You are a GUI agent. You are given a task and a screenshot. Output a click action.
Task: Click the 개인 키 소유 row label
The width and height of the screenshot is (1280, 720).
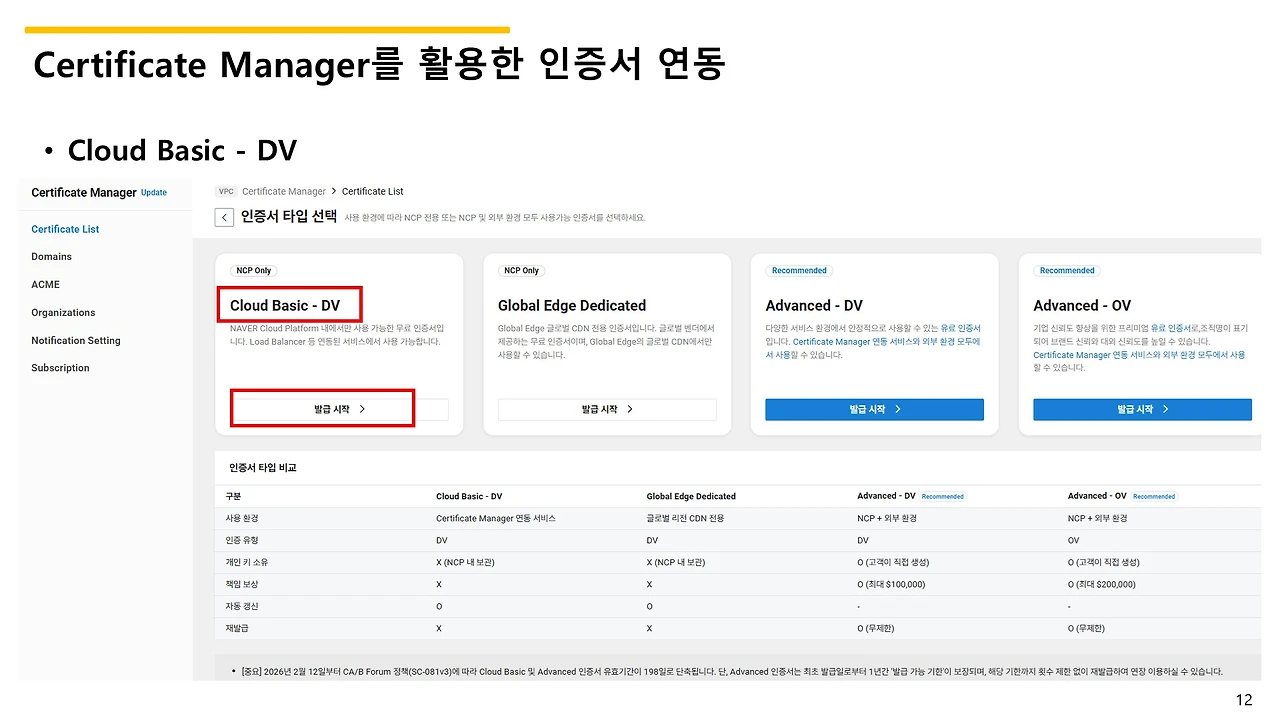coord(246,562)
